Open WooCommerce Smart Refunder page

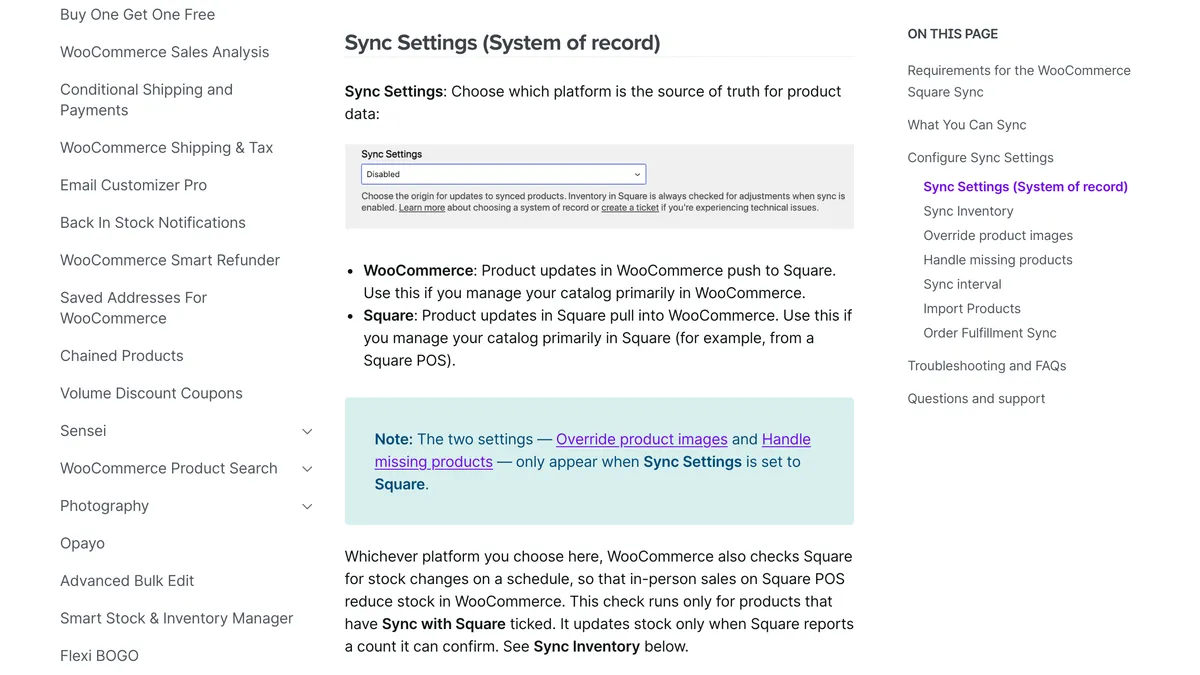coord(170,260)
